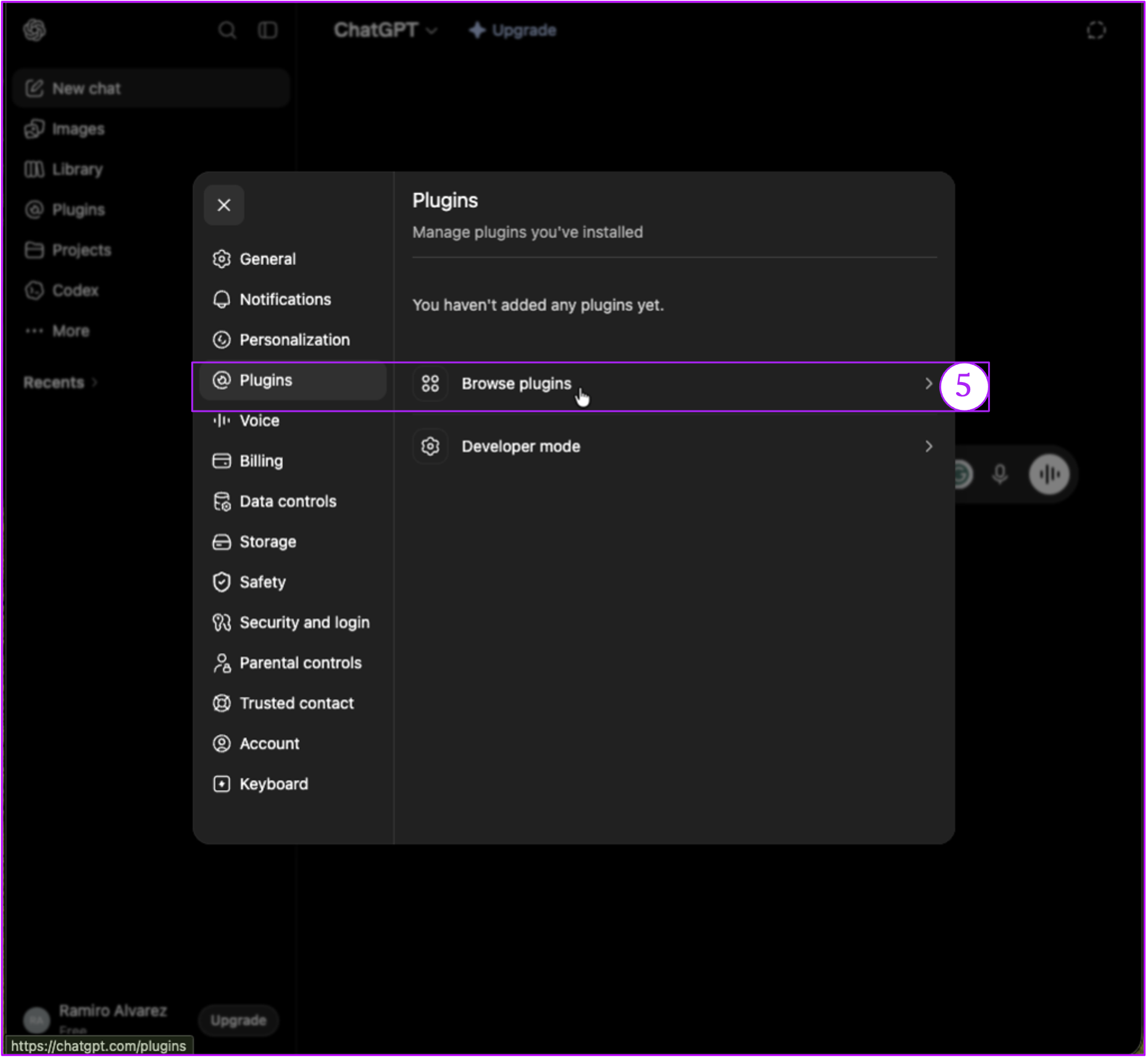Click the More ellipsis icon
Viewport: 1148px width, 1058px height.
(x=35, y=331)
